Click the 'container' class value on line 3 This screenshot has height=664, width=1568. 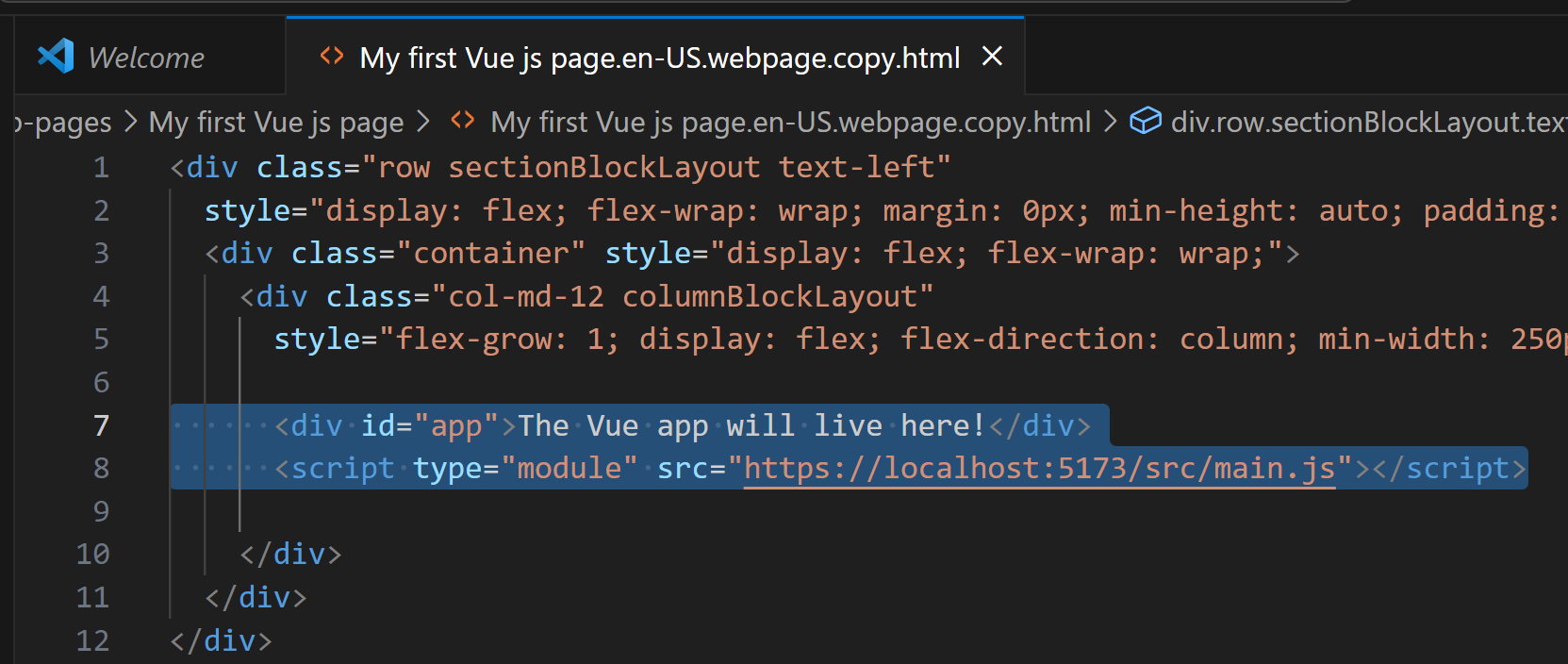(x=491, y=253)
